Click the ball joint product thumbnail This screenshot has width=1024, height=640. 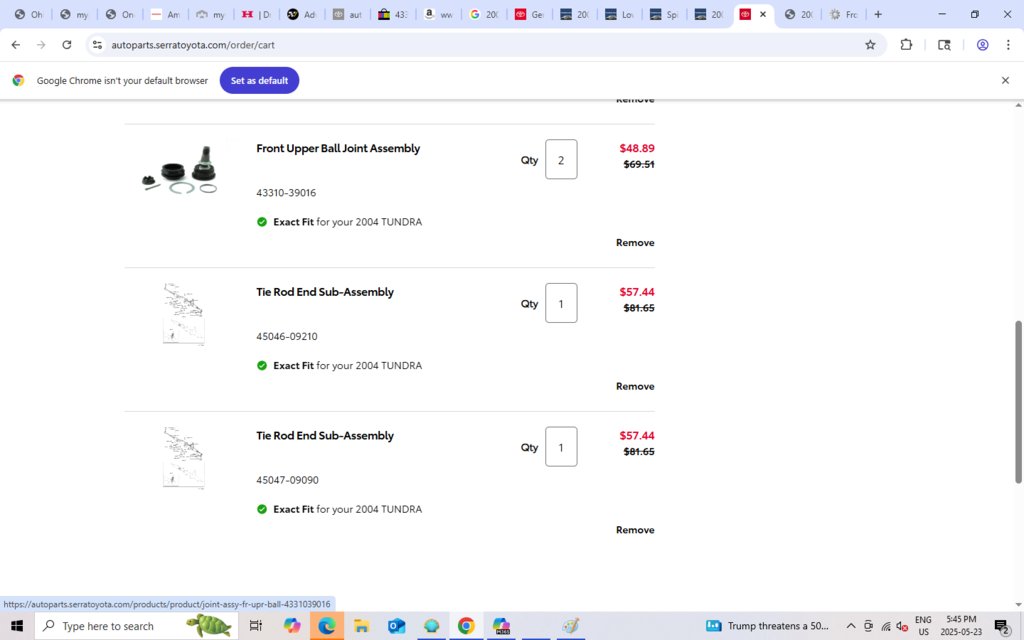click(x=181, y=170)
